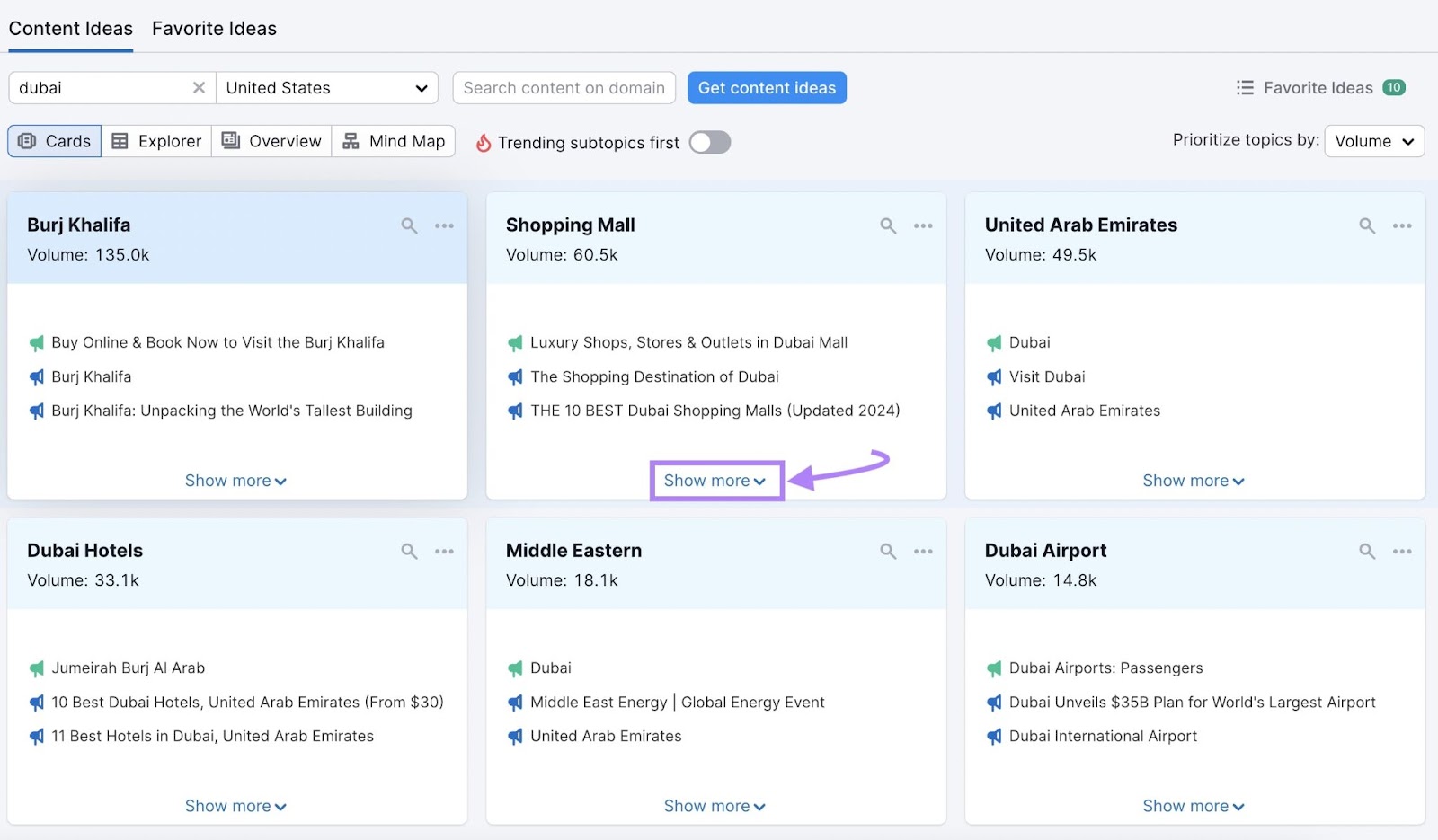Click the Search content on domain field
The height and width of the screenshot is (840, 1438).
564,88
